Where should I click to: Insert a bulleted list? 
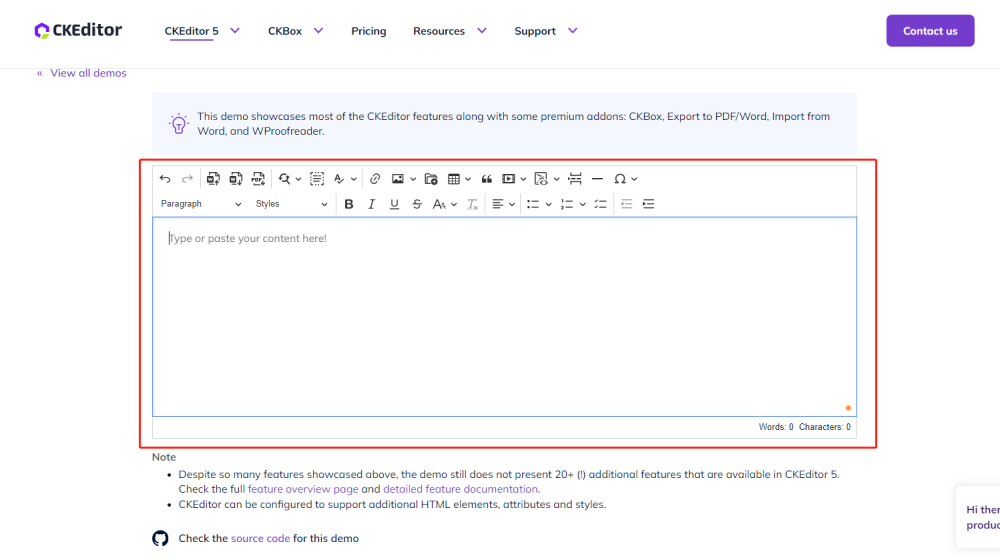point(533,204)
